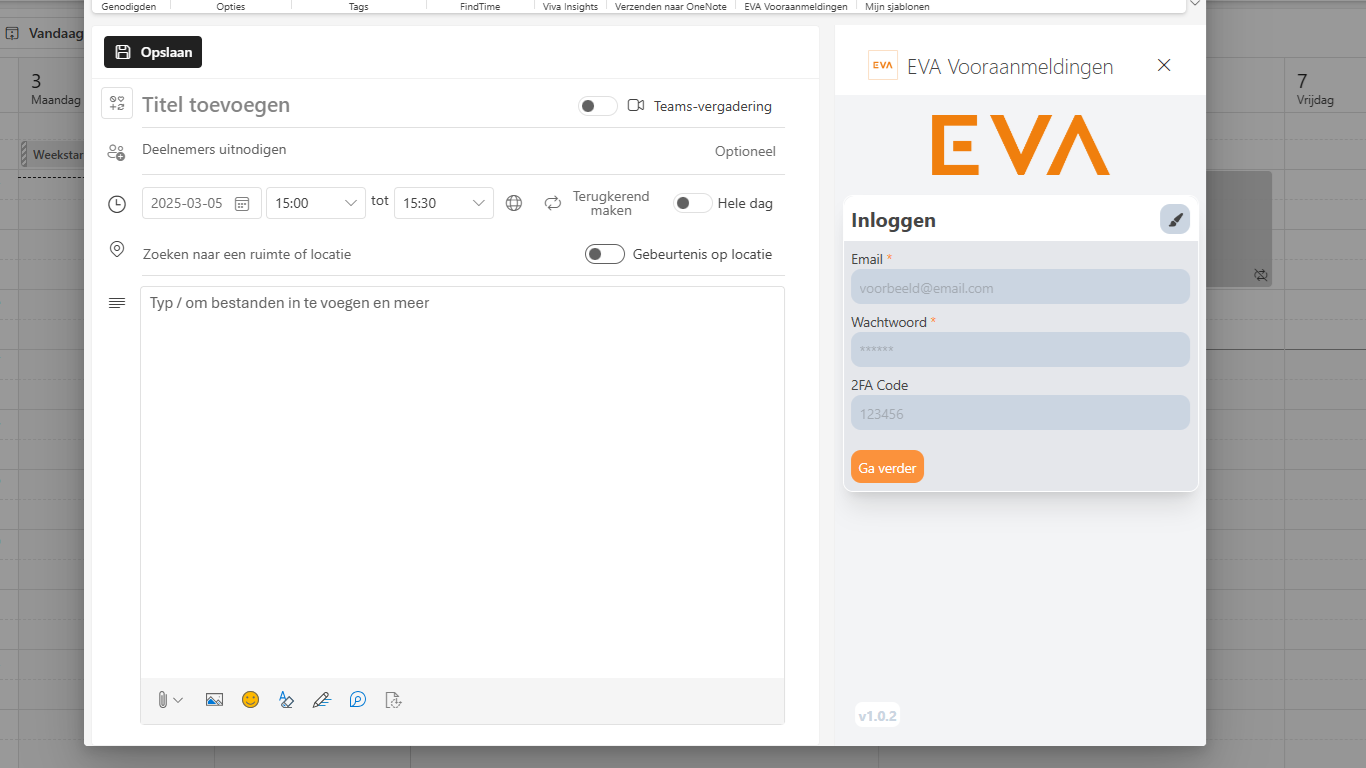Focus the 2FA Code input field
Screen dimensions: 1366x768
click(1020, 413)
